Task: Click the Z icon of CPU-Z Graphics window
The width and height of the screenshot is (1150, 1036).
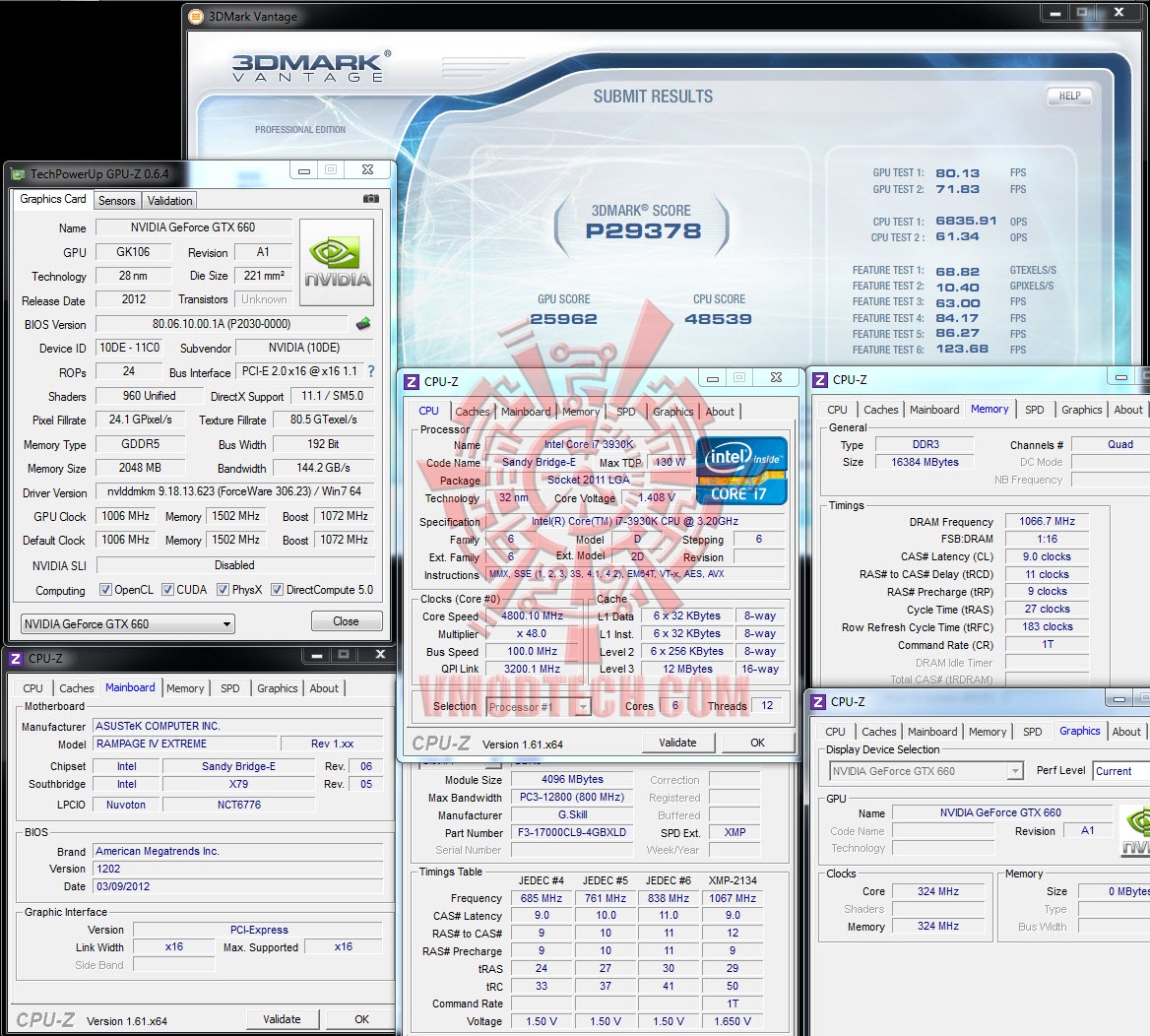Action: click(818, 702)
